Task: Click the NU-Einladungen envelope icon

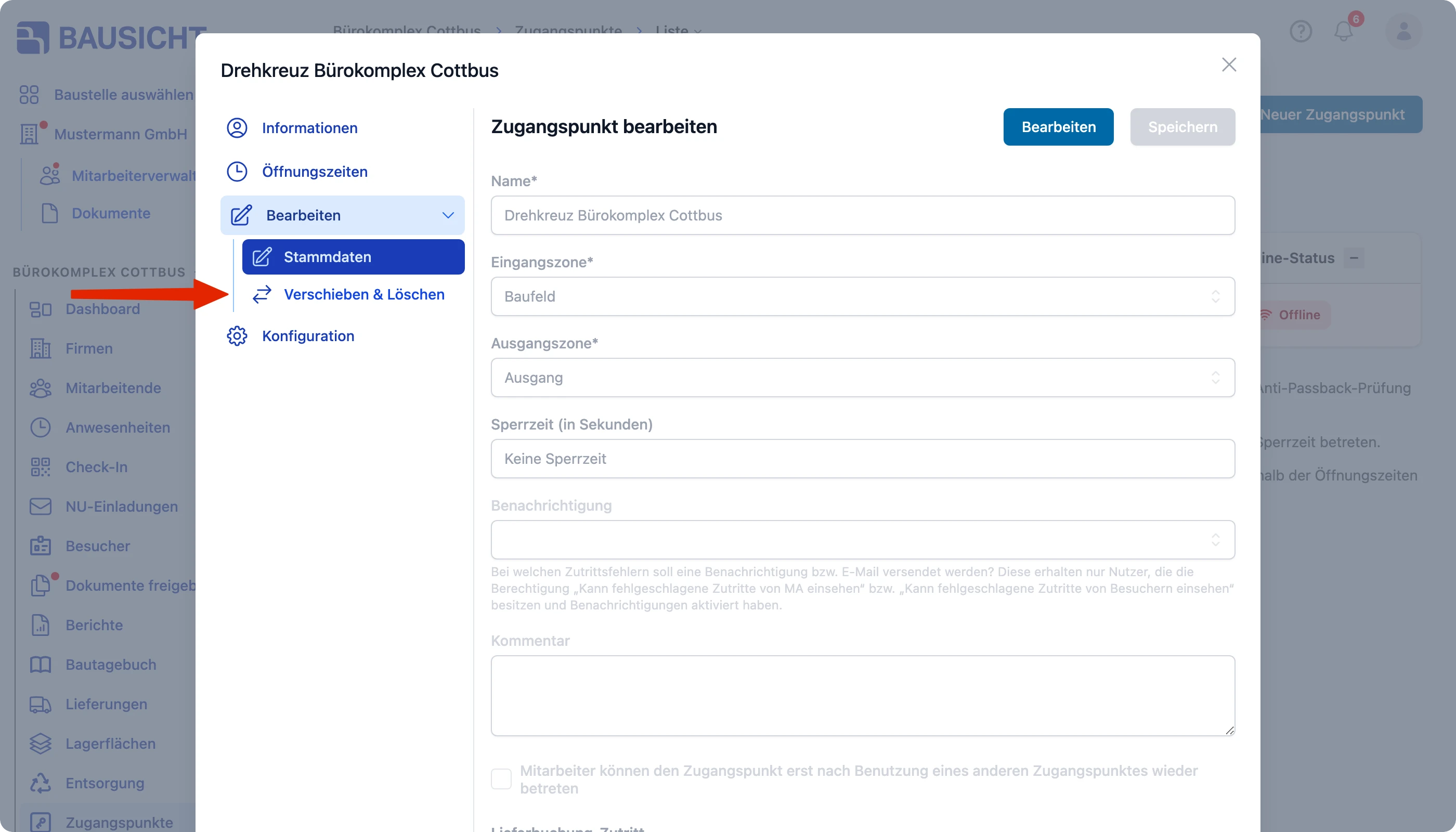Action: [41, 506]
